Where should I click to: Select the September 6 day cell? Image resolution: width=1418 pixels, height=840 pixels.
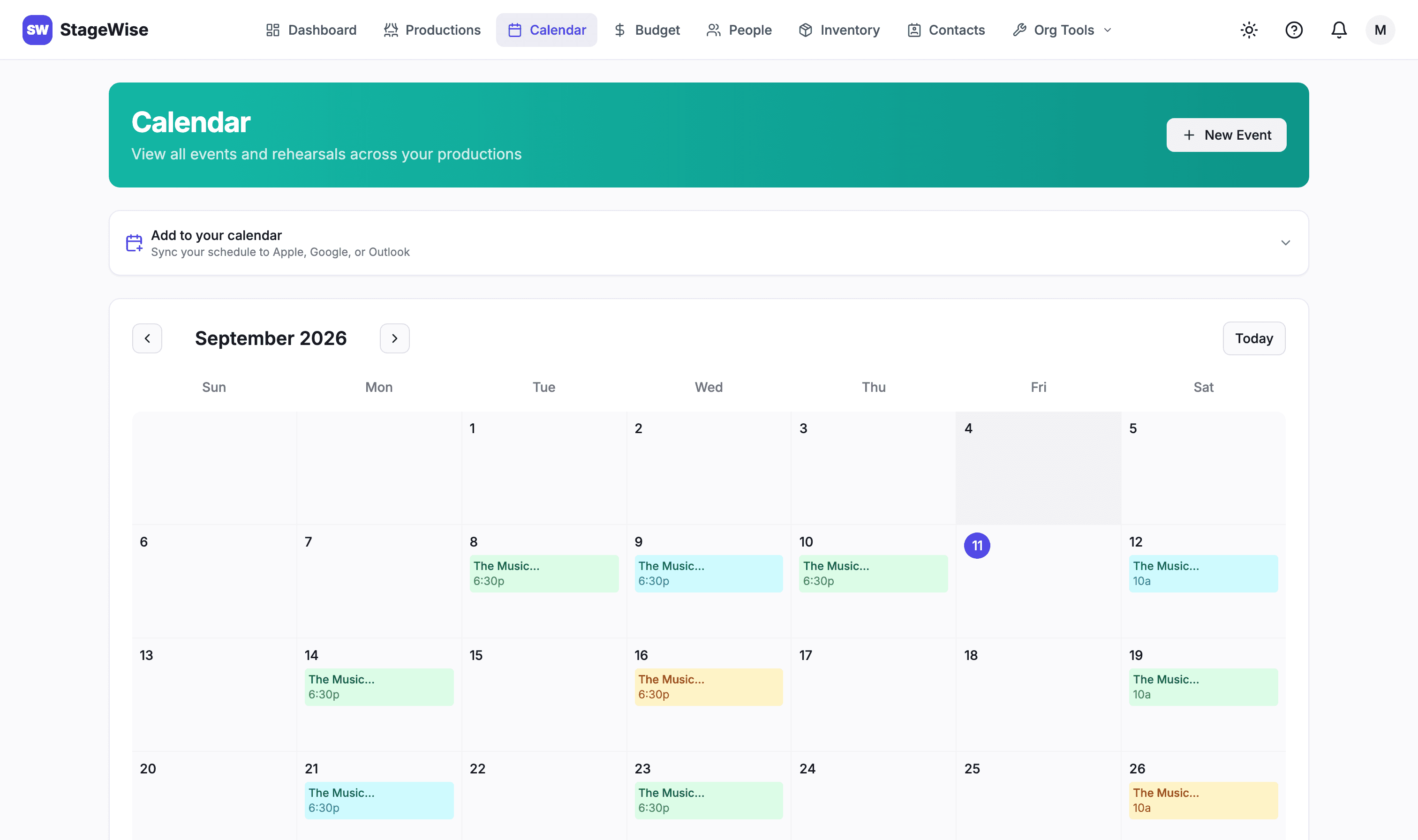click(x=215, y=581)
